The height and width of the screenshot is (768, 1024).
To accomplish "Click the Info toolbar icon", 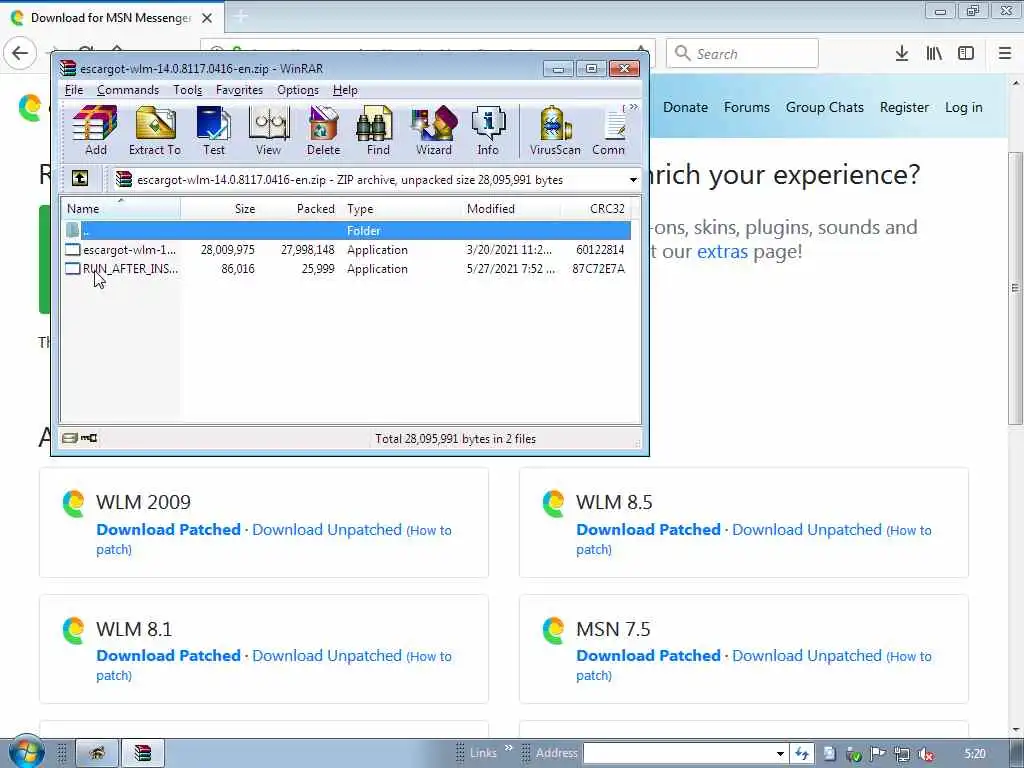I will pos(488,131).
